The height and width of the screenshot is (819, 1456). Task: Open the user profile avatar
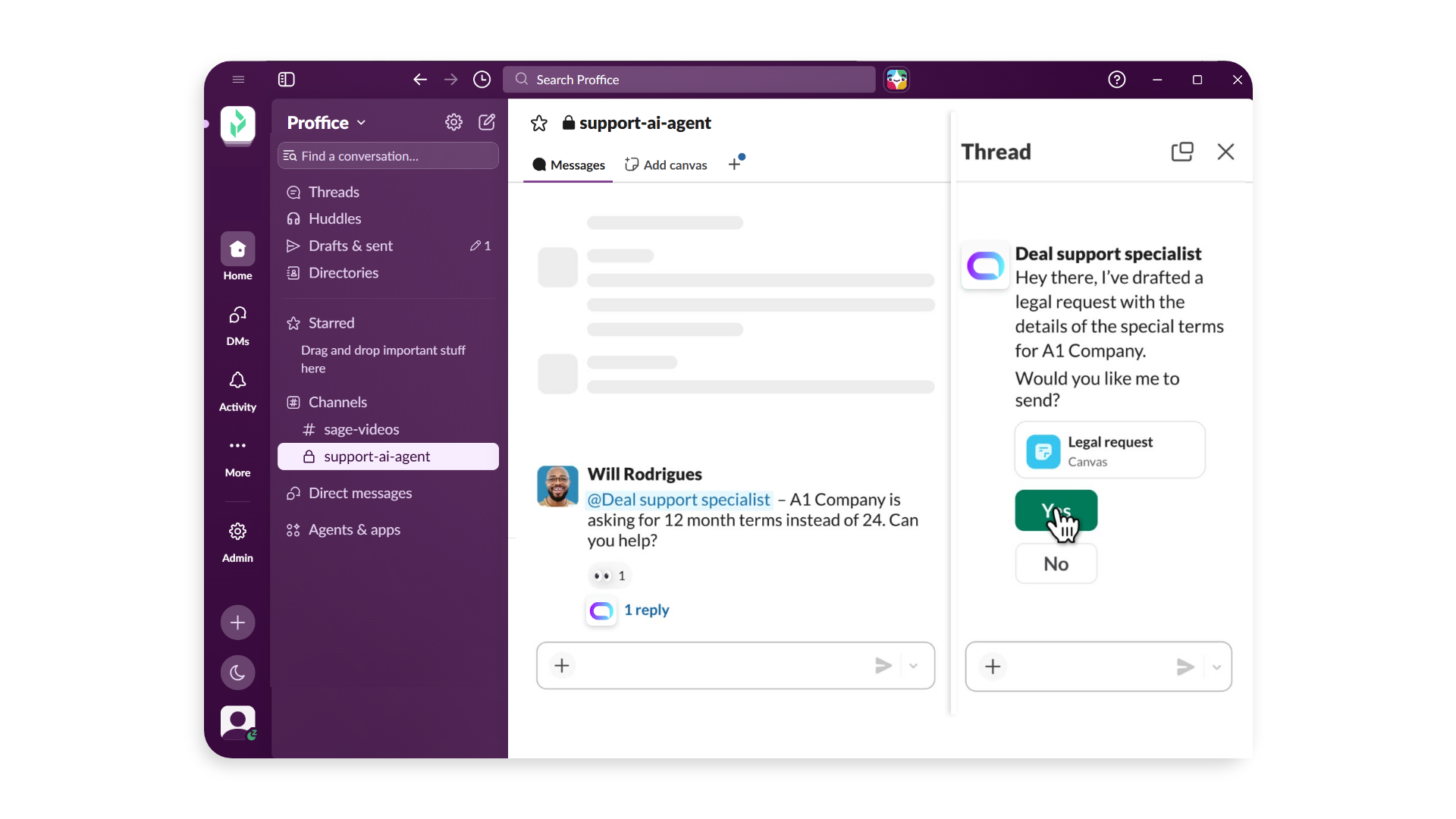pos(238,723)
